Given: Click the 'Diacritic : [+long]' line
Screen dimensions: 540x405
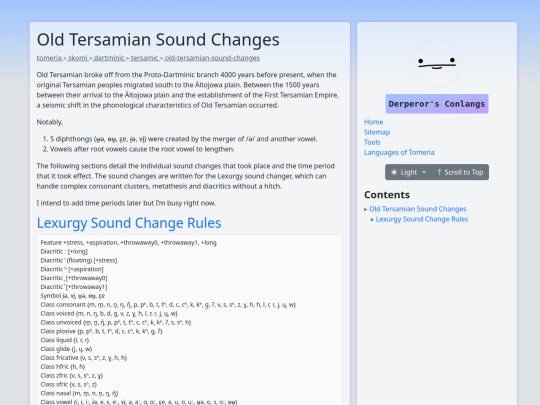Looking at the screenshot, I should tap(64, 252).
